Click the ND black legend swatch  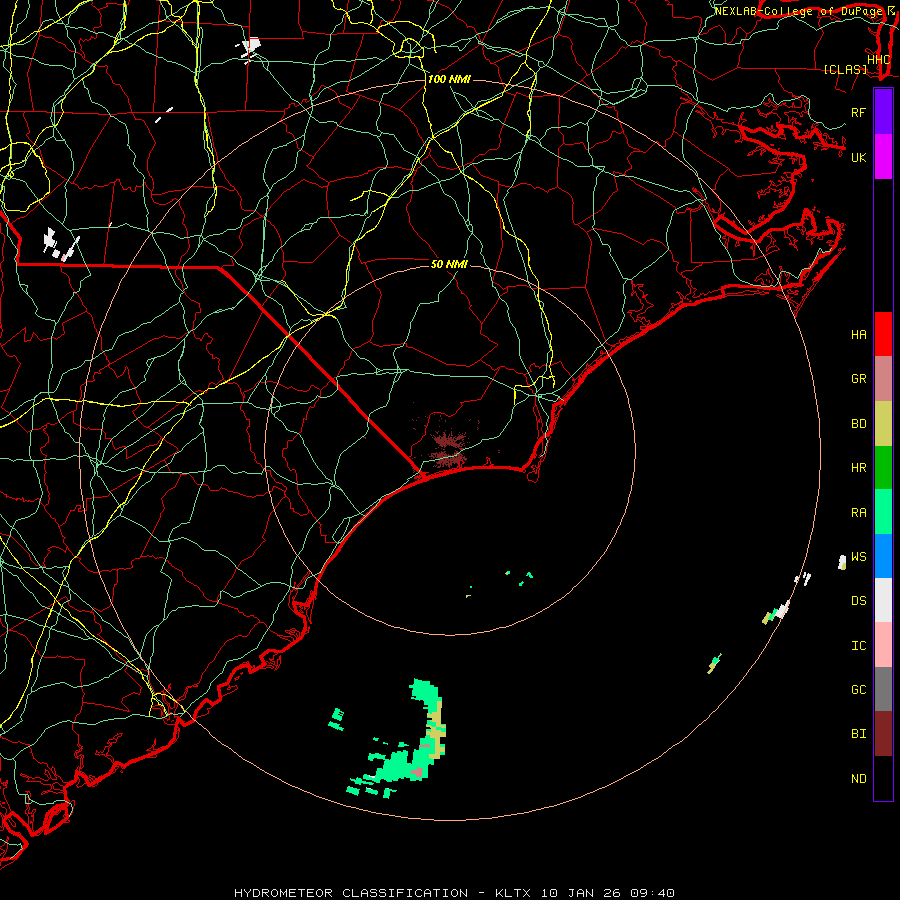883,778
